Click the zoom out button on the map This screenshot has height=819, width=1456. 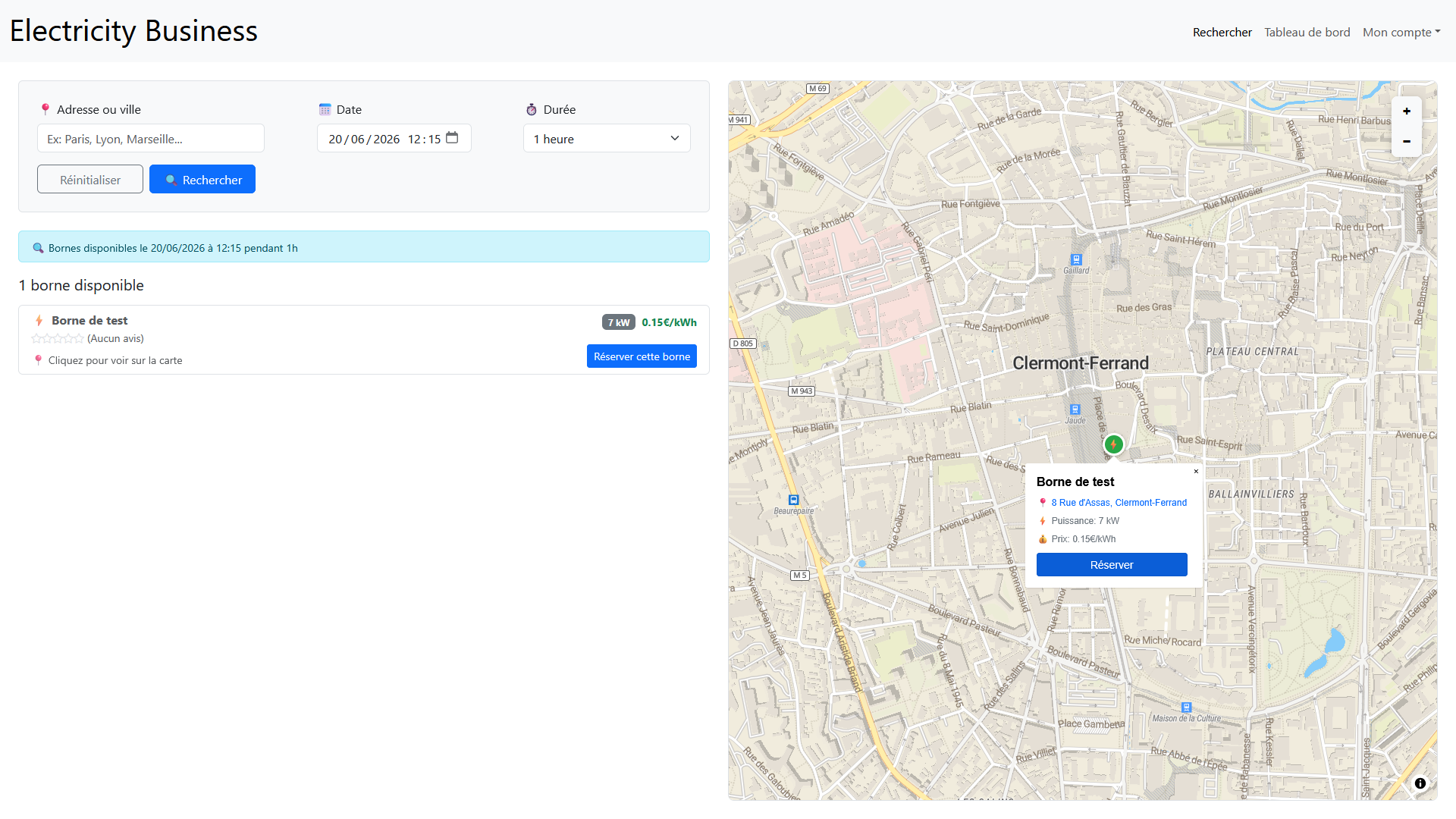coord(1407,140)
